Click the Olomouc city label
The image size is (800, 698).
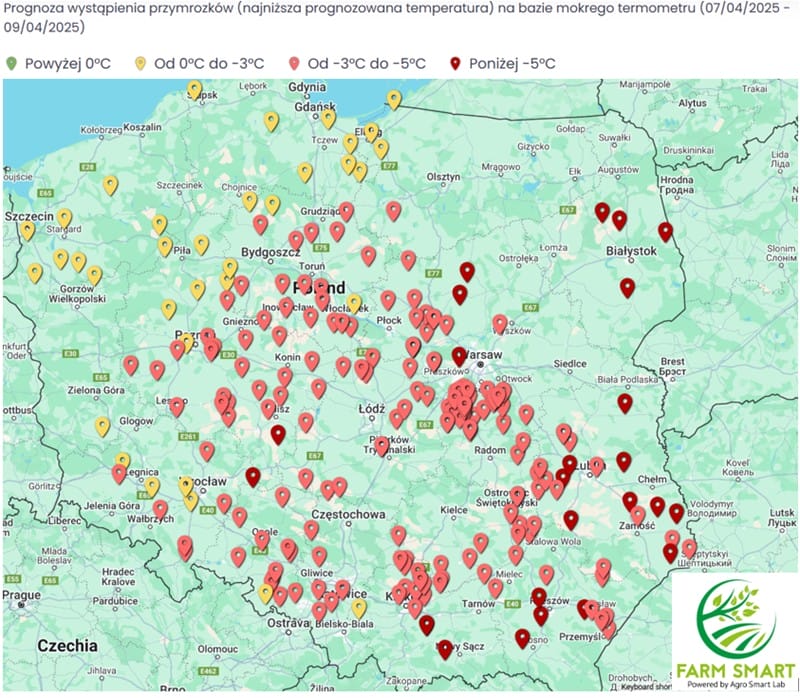click(218, 649)
